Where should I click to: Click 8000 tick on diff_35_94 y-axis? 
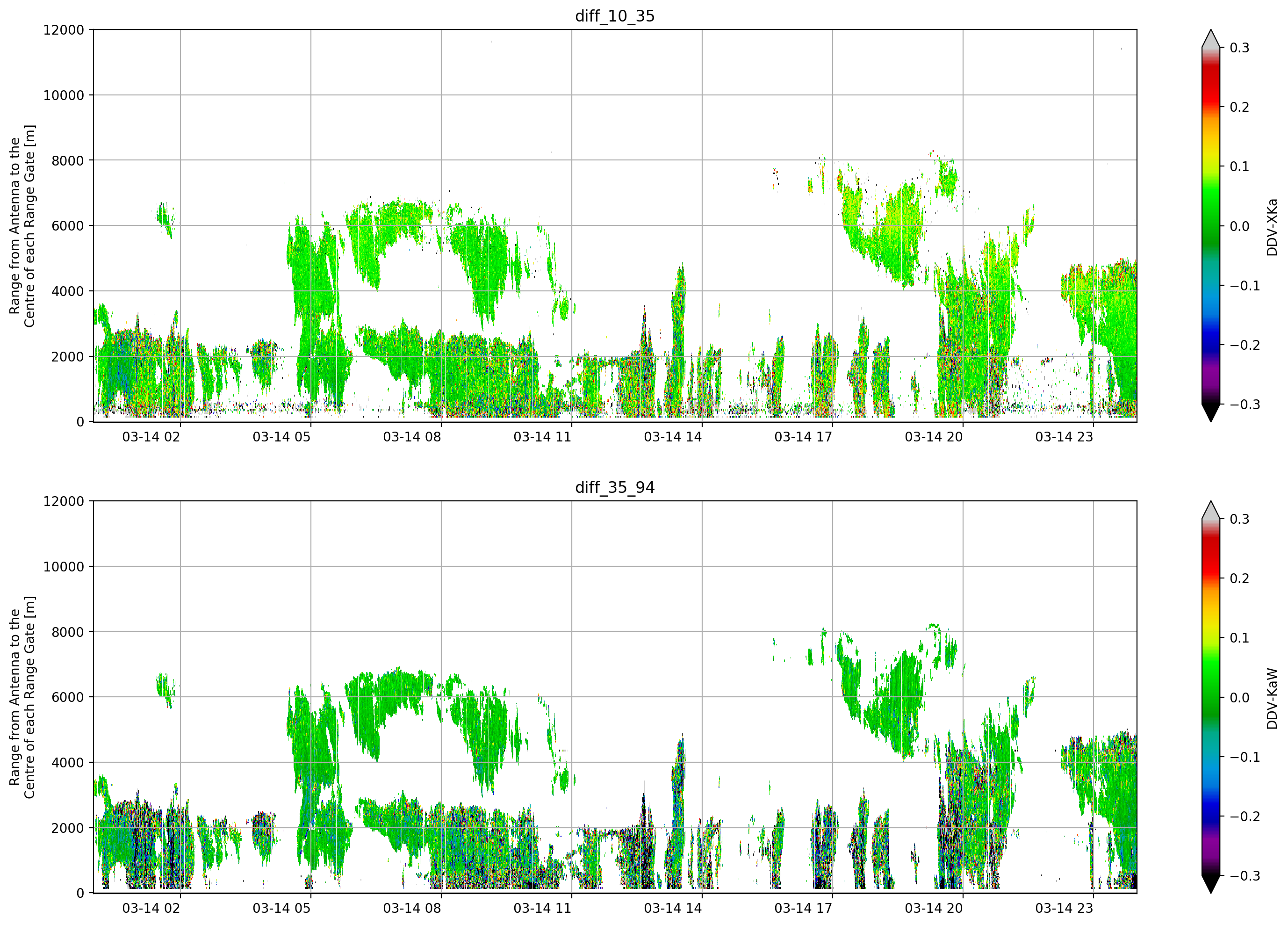pos(68,632)
